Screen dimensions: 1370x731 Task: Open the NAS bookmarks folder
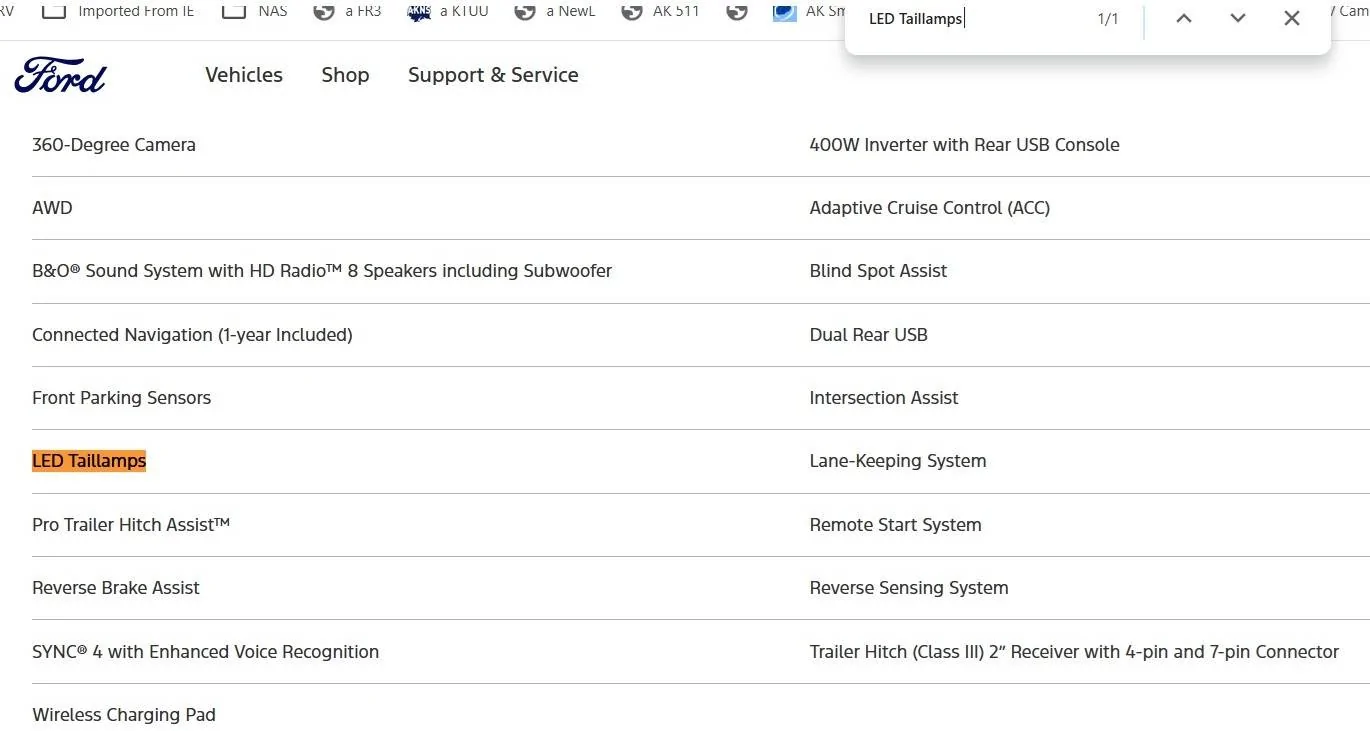point(254,11)
